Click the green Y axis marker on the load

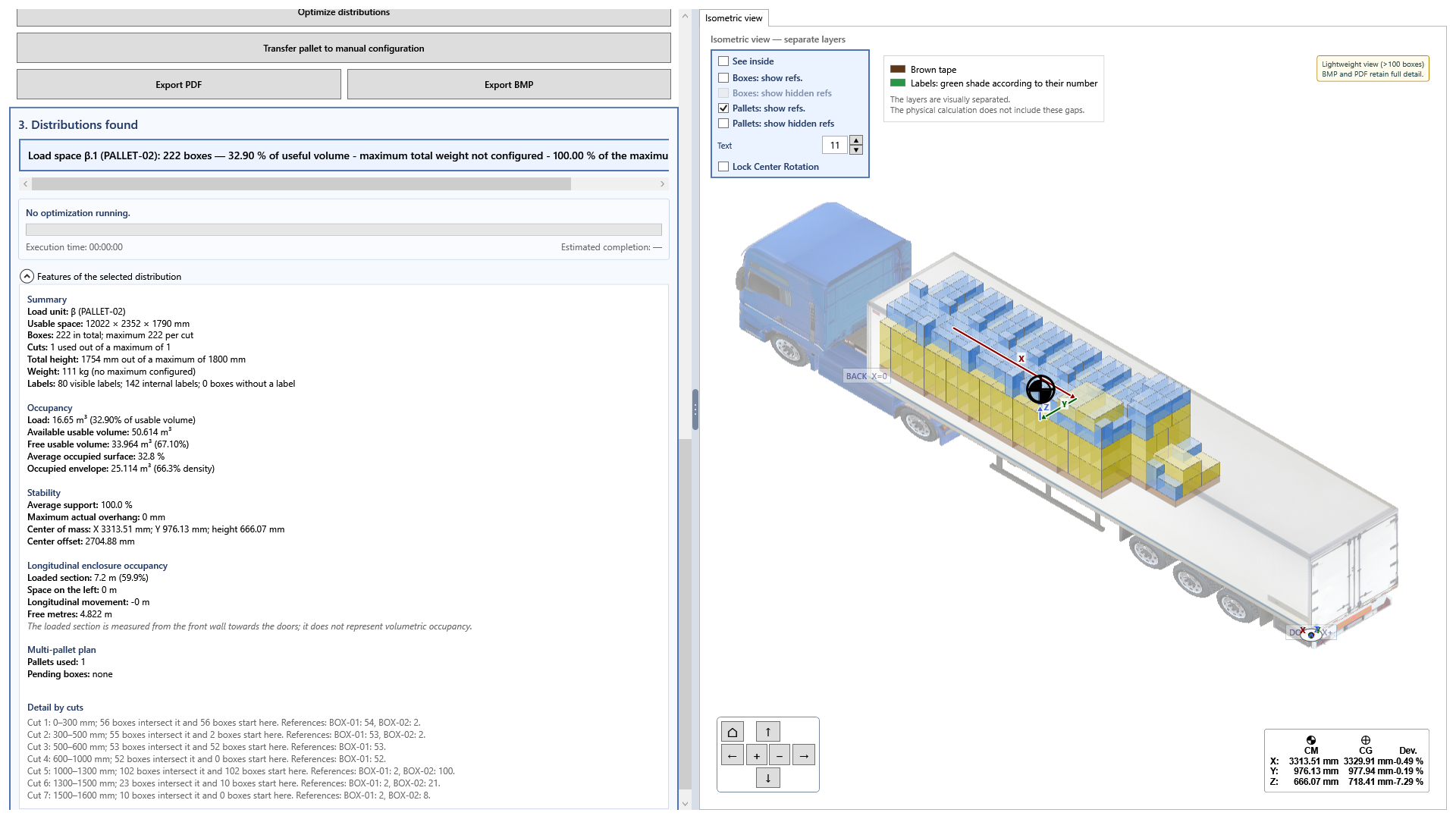1064,404
